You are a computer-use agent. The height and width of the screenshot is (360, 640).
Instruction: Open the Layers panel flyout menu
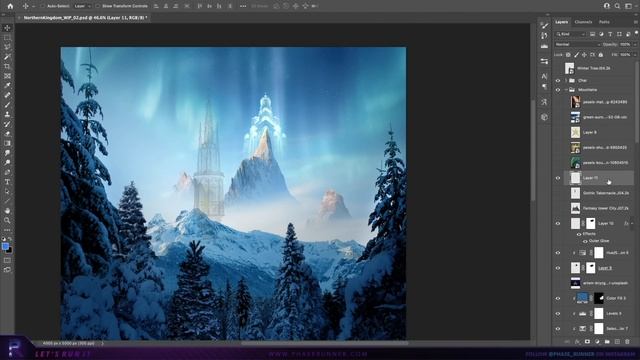click(636, 22)
